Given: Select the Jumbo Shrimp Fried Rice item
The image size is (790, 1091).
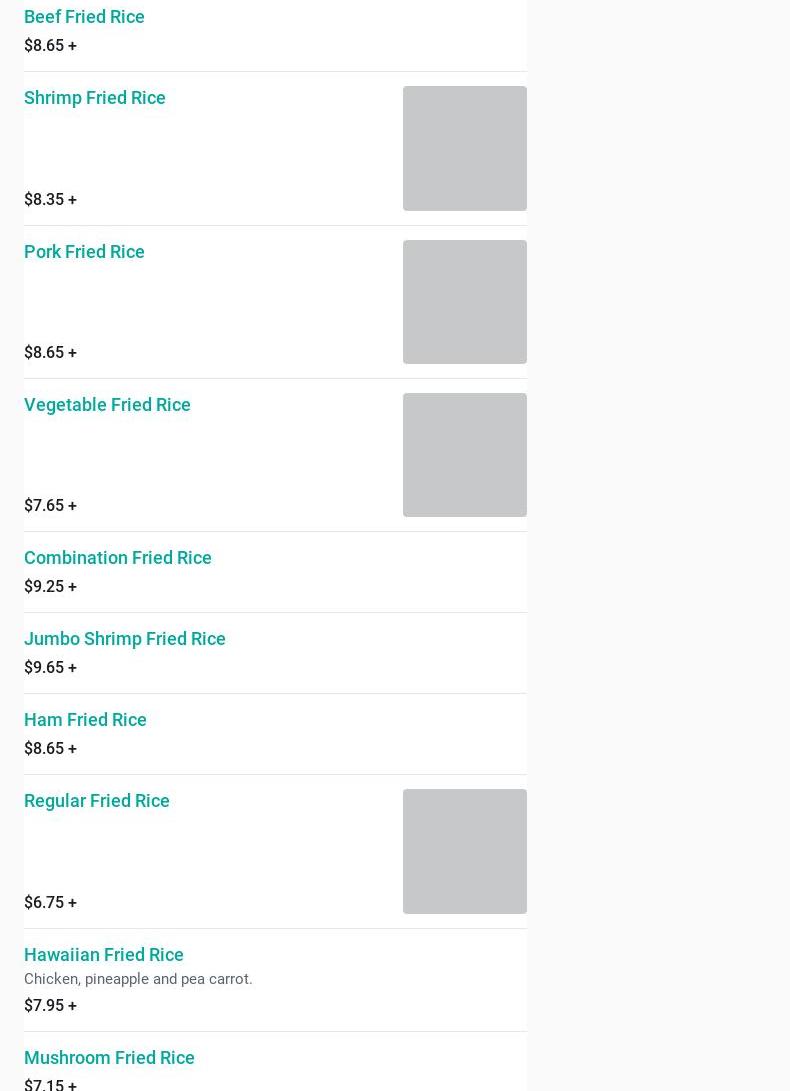Looking at the screenshot, I should (x=125, y=639).
